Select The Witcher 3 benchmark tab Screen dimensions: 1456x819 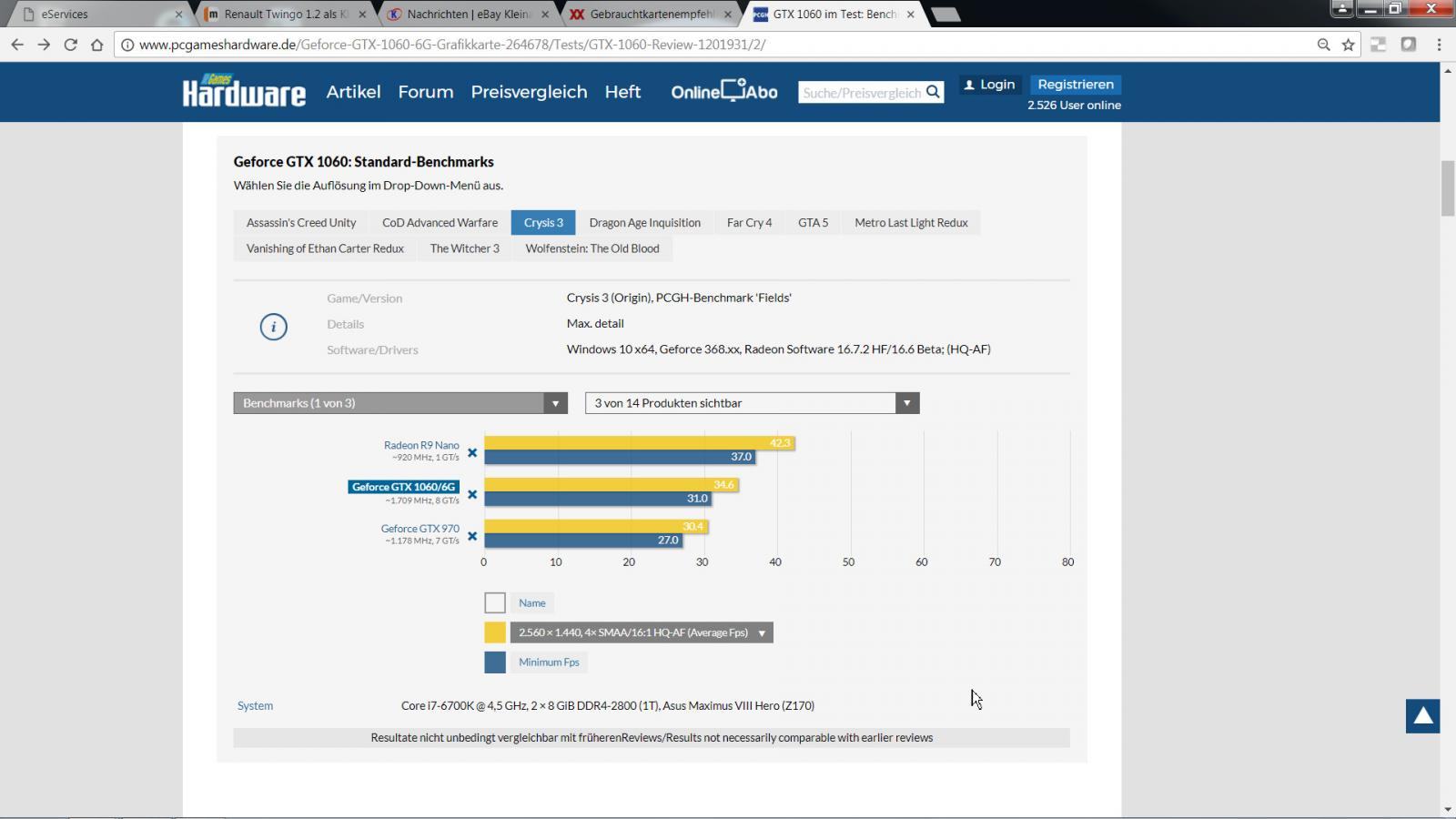tap(464, 248)
